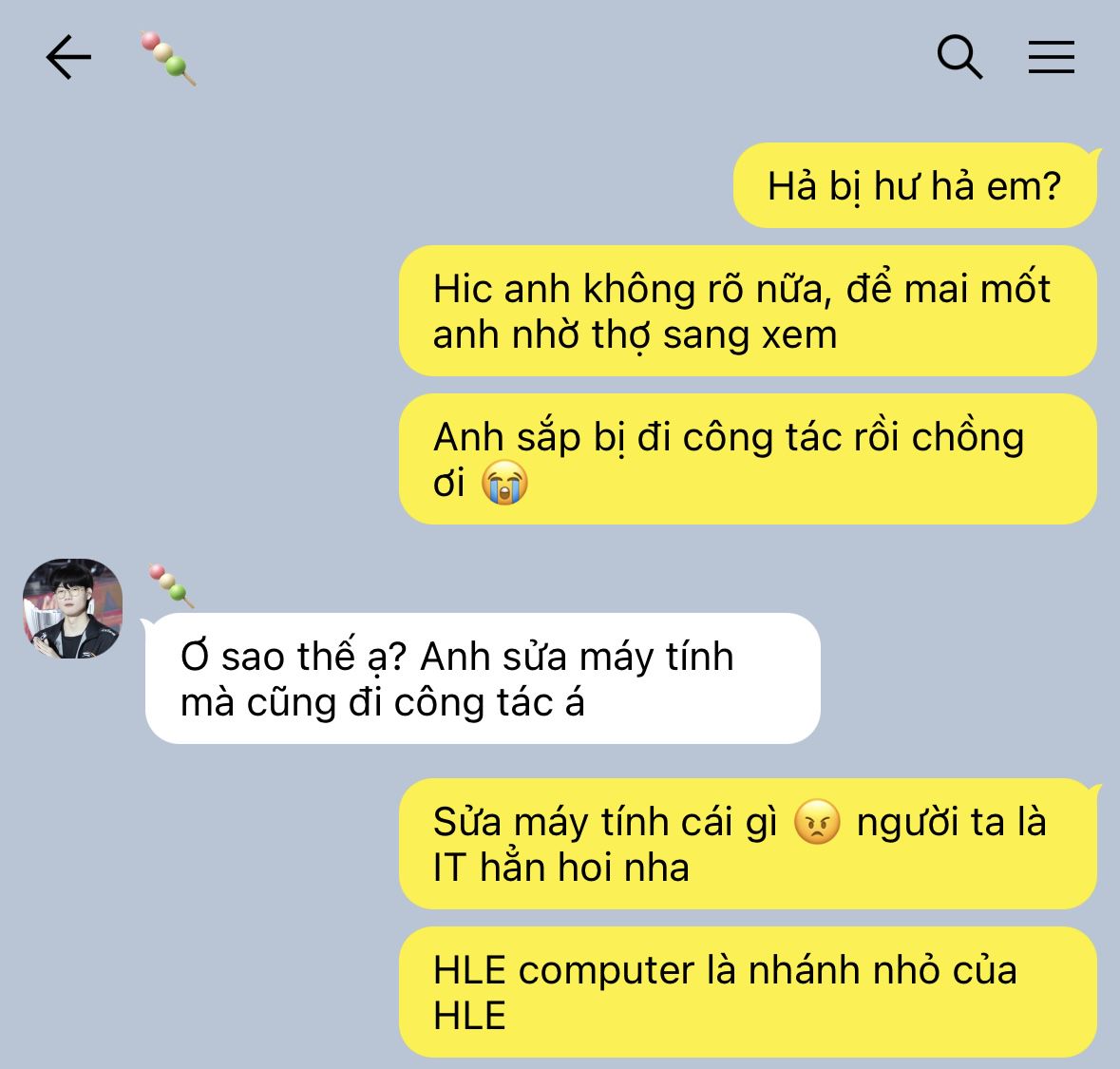The width and height of the screenshot is (1120, 1069).
Task: Tap the last line "HLE" in bottom bubble
Action: 469,1016
